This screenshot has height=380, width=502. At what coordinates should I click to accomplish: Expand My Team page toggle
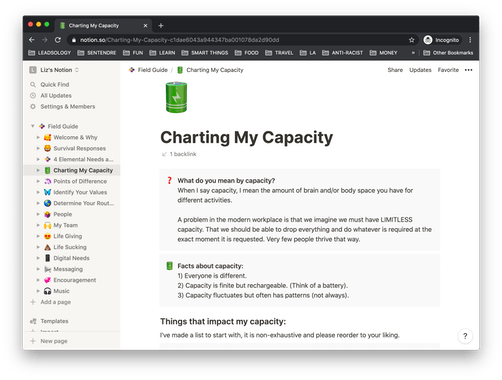(38, 225)
